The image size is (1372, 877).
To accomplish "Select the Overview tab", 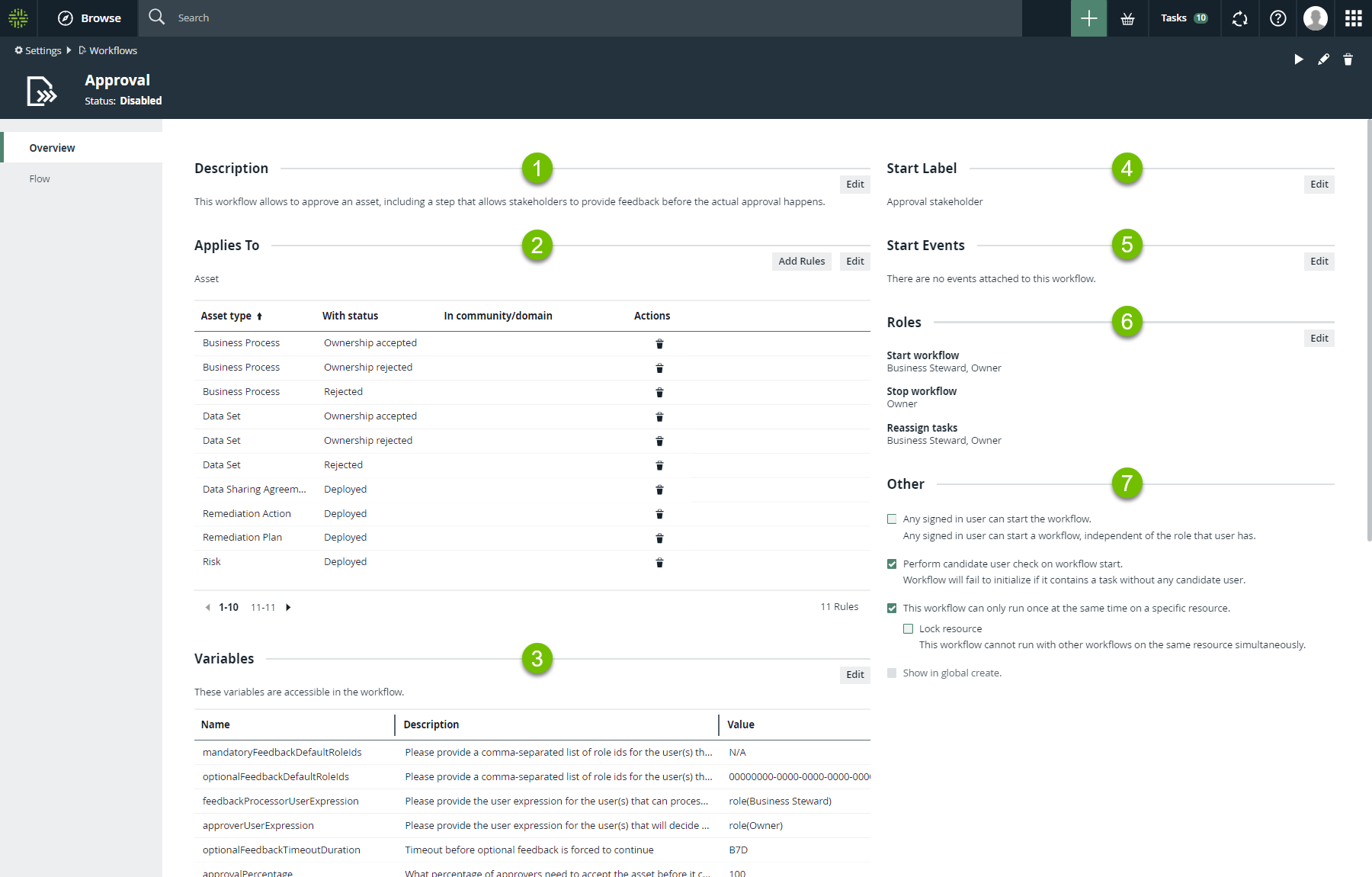I will (52, 148).
